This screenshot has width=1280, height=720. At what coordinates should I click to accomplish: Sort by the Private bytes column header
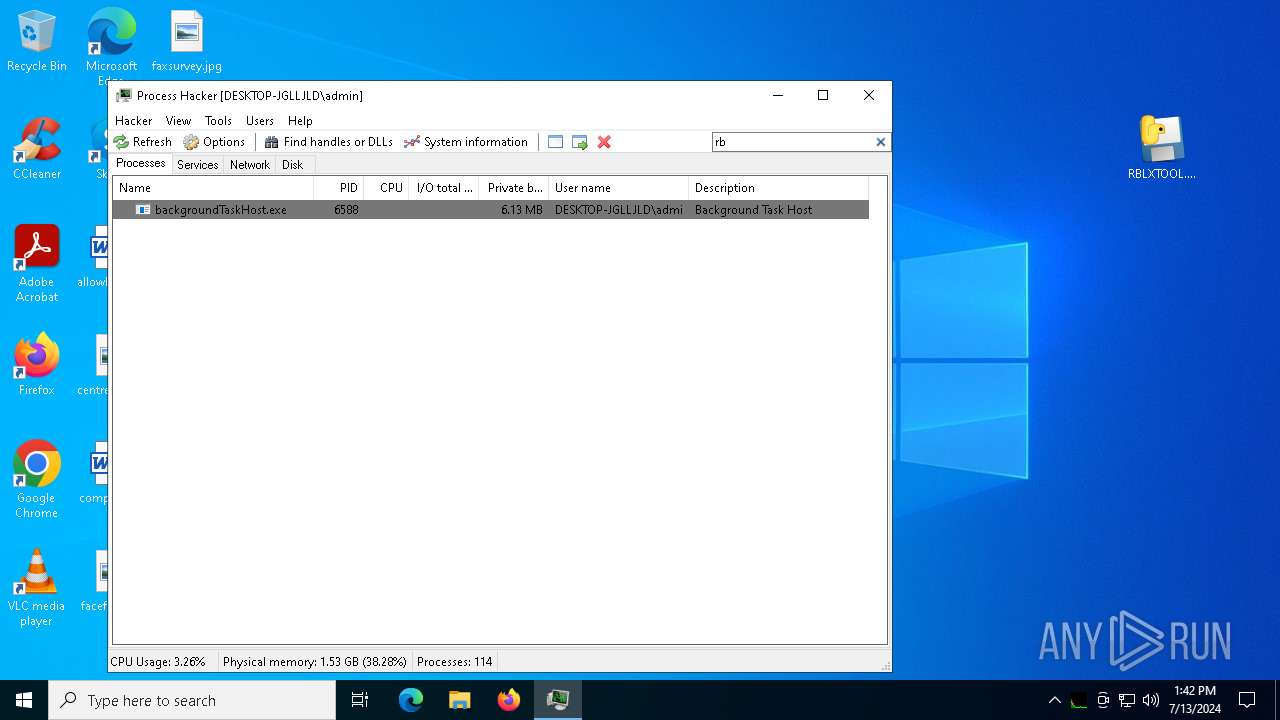pyautogui.click(x=514, y=188)
